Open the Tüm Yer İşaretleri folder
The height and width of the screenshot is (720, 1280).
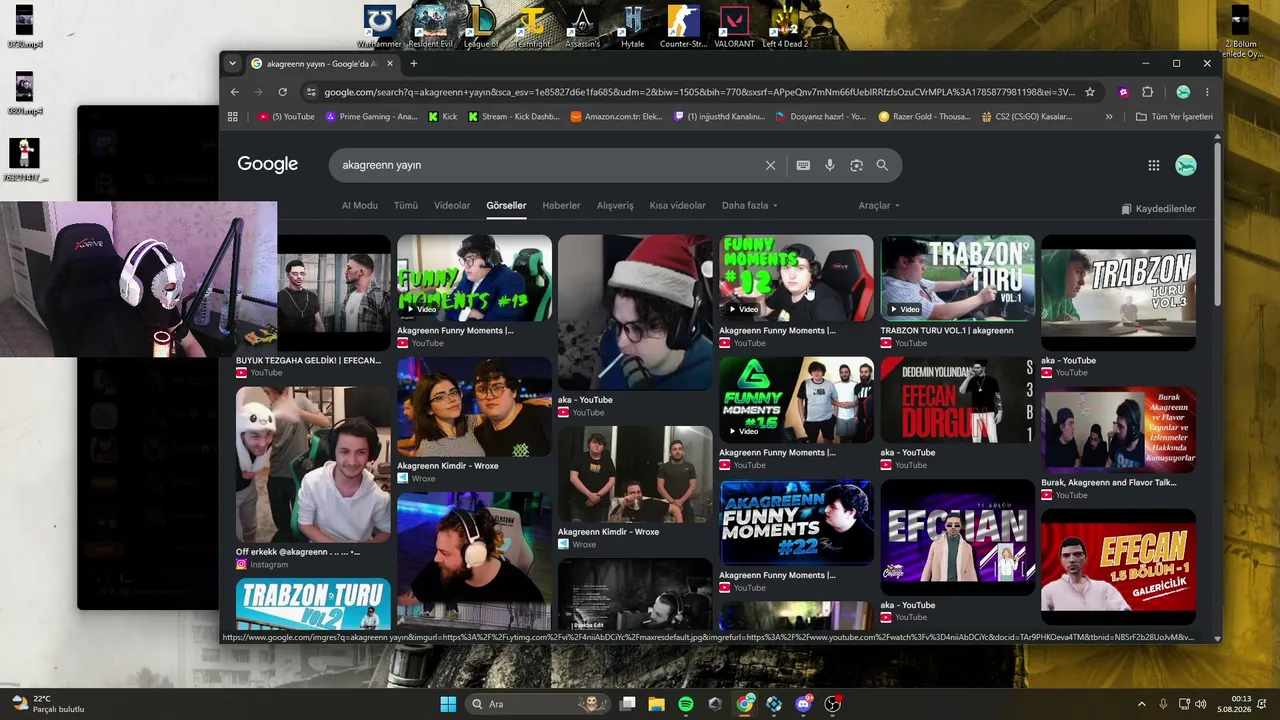coord(1174,117)
